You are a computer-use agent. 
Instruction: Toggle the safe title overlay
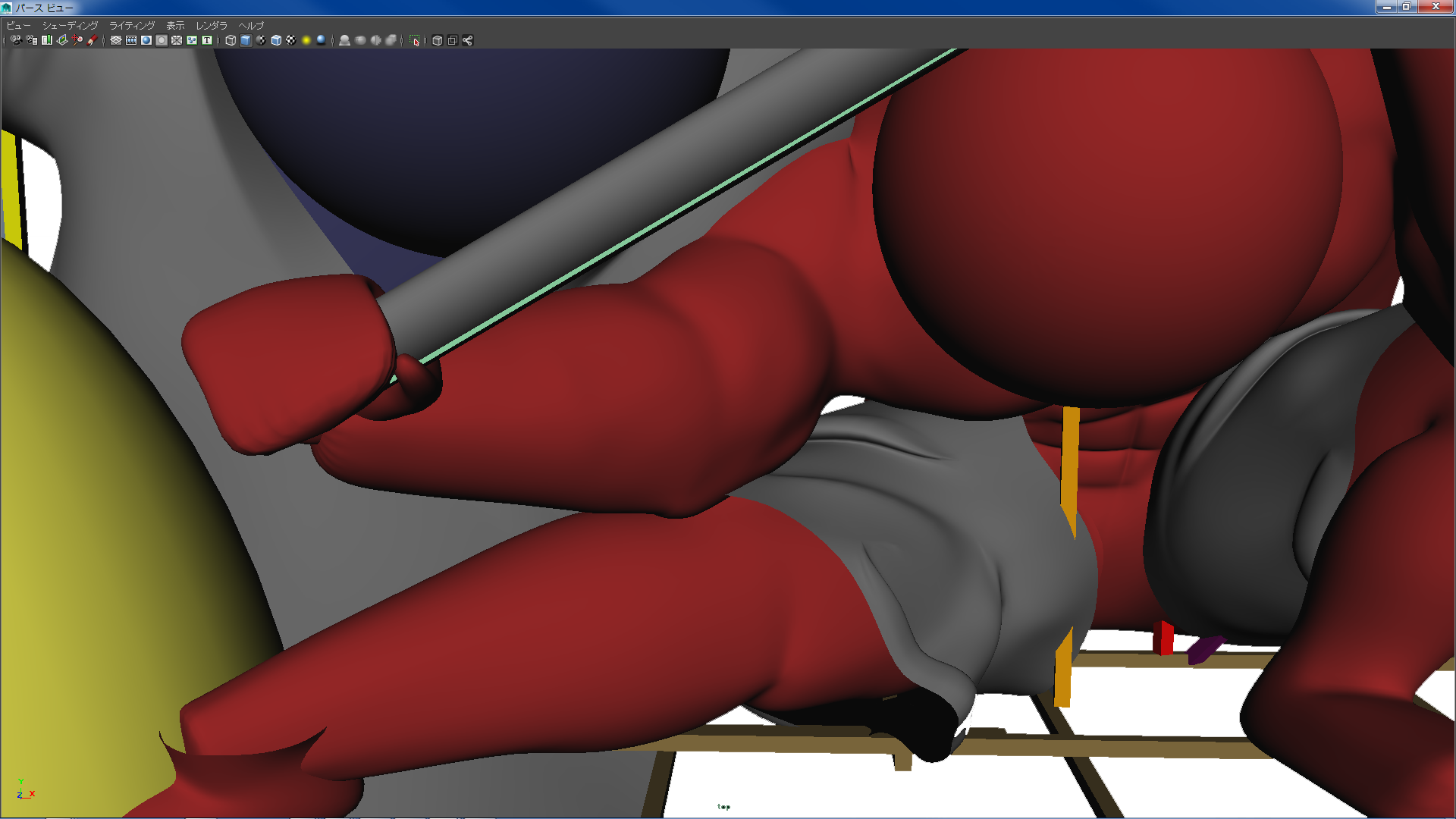(x=207, y=40)
